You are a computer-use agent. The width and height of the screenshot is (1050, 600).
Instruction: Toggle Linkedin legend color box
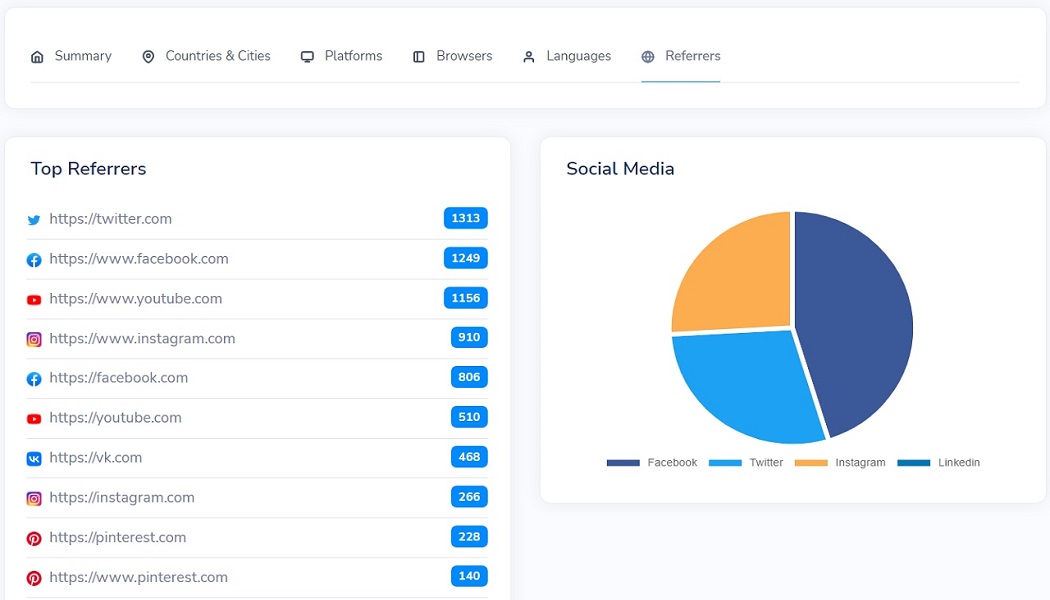[913, 463]
